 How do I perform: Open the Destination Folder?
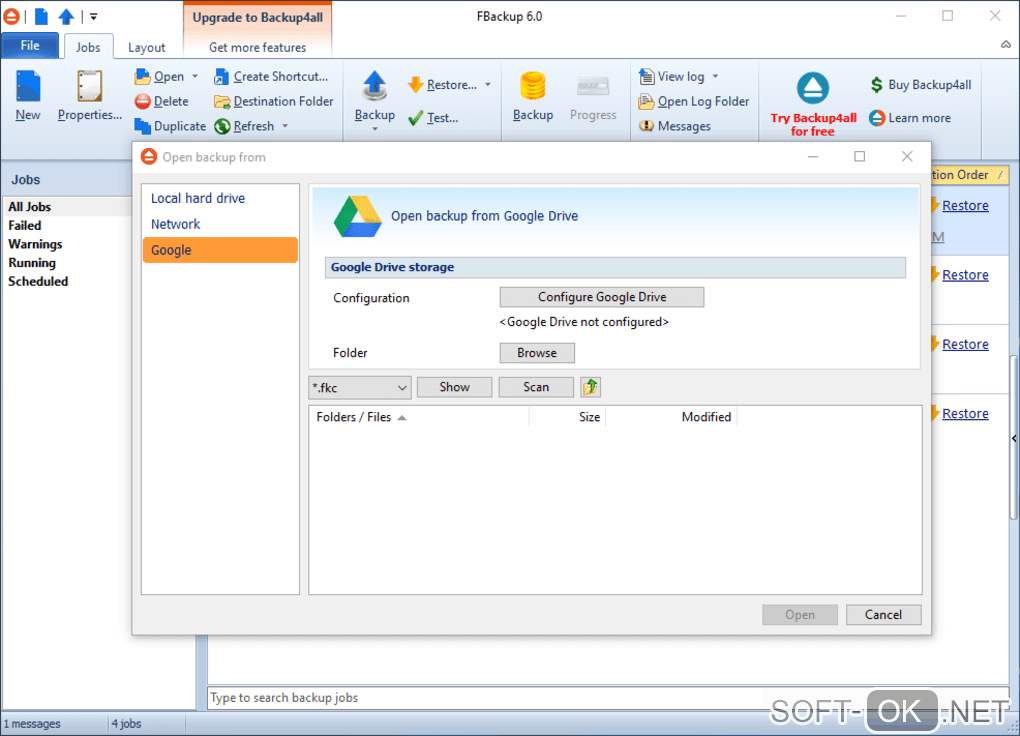tap(274, 102)
